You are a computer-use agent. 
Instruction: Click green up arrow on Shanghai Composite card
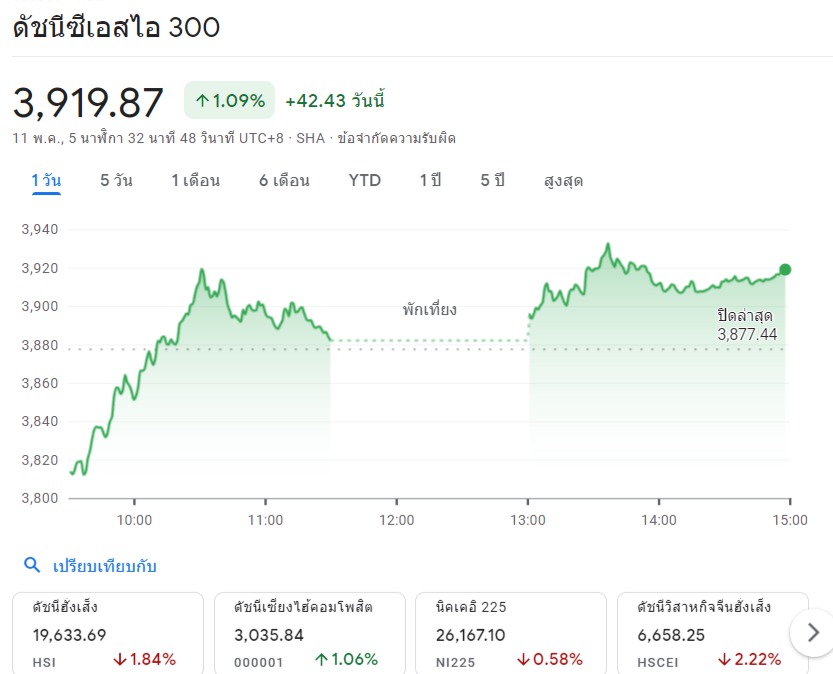(321, 659)
